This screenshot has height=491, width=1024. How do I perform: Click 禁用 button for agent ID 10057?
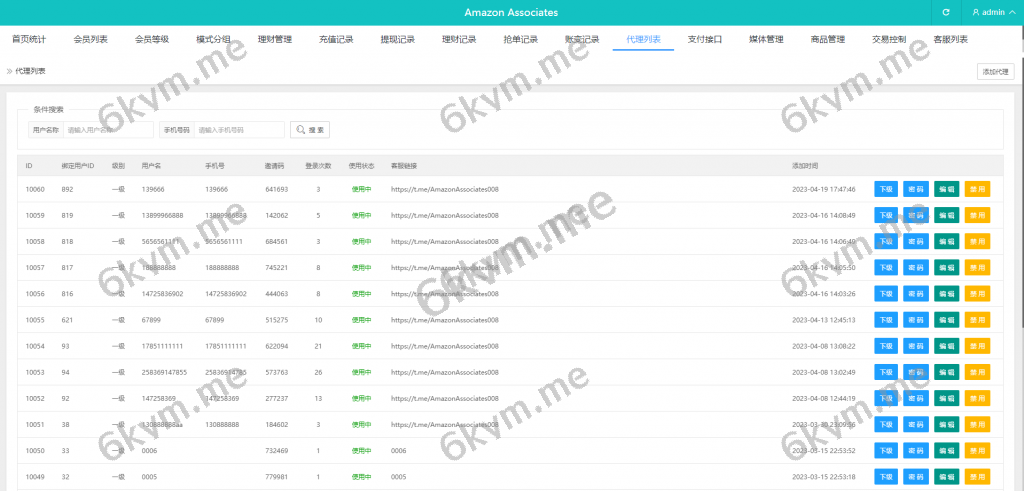point(977,268)
